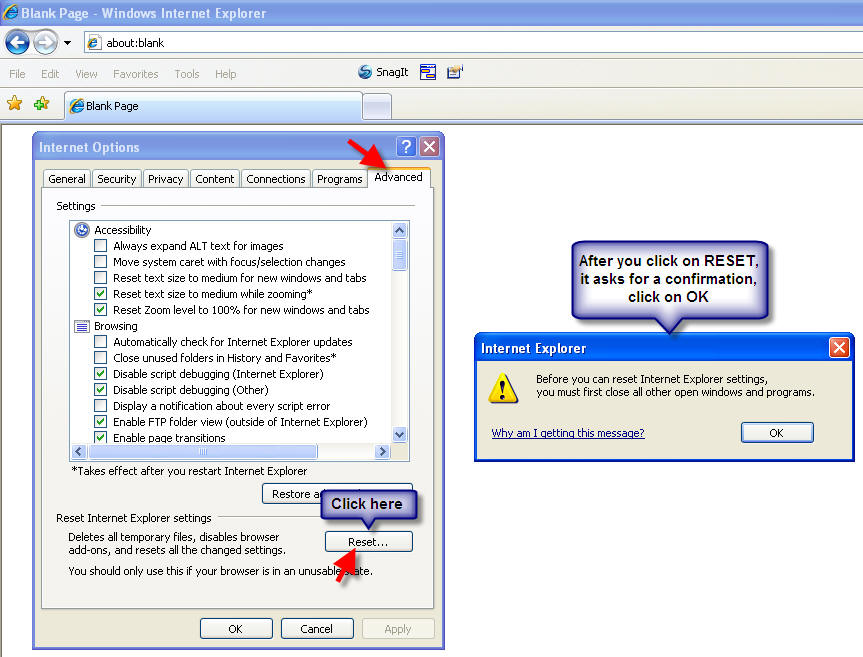The image size is (863, 657).
Task: Click the Restore advanced settings button
Action: coord(337,494)
